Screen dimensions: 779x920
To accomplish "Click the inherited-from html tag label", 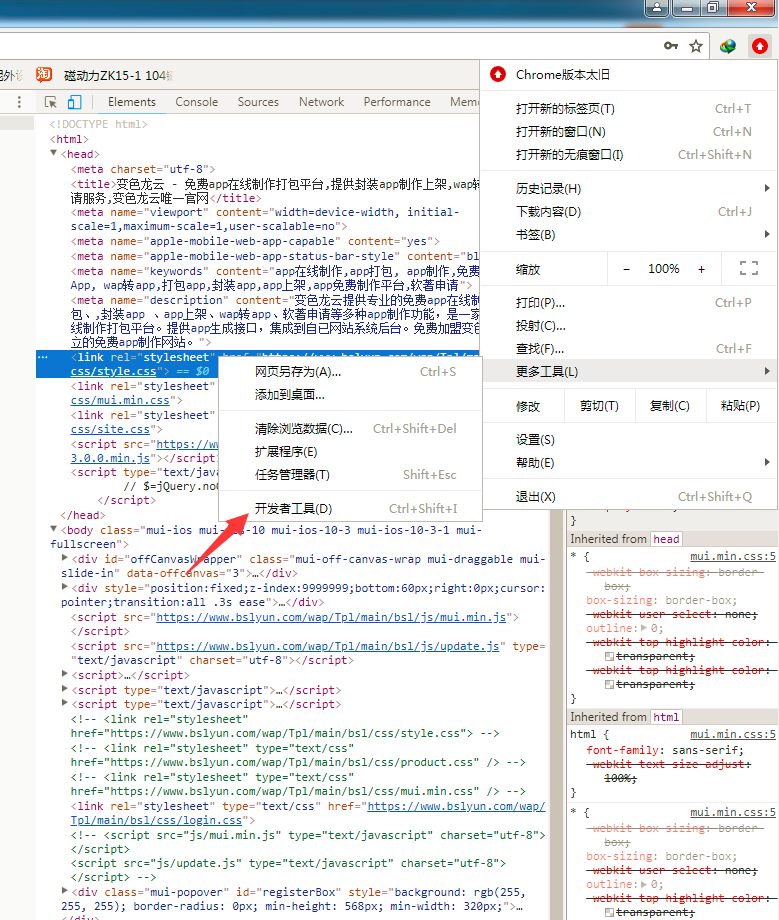I will click(666, 716).
